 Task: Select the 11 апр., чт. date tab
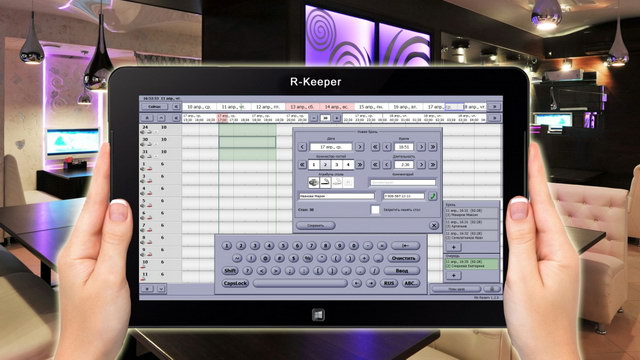(x=233, y=107)
